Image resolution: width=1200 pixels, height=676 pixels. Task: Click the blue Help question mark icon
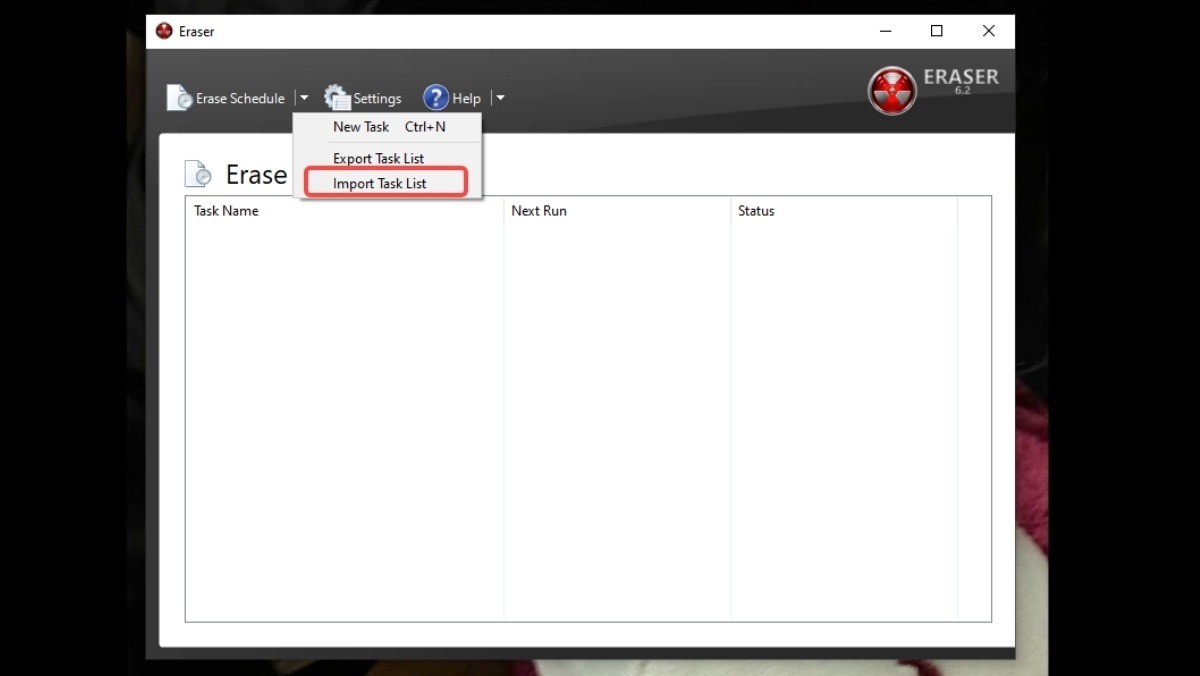pyautogui.click(x=436, y=97)
